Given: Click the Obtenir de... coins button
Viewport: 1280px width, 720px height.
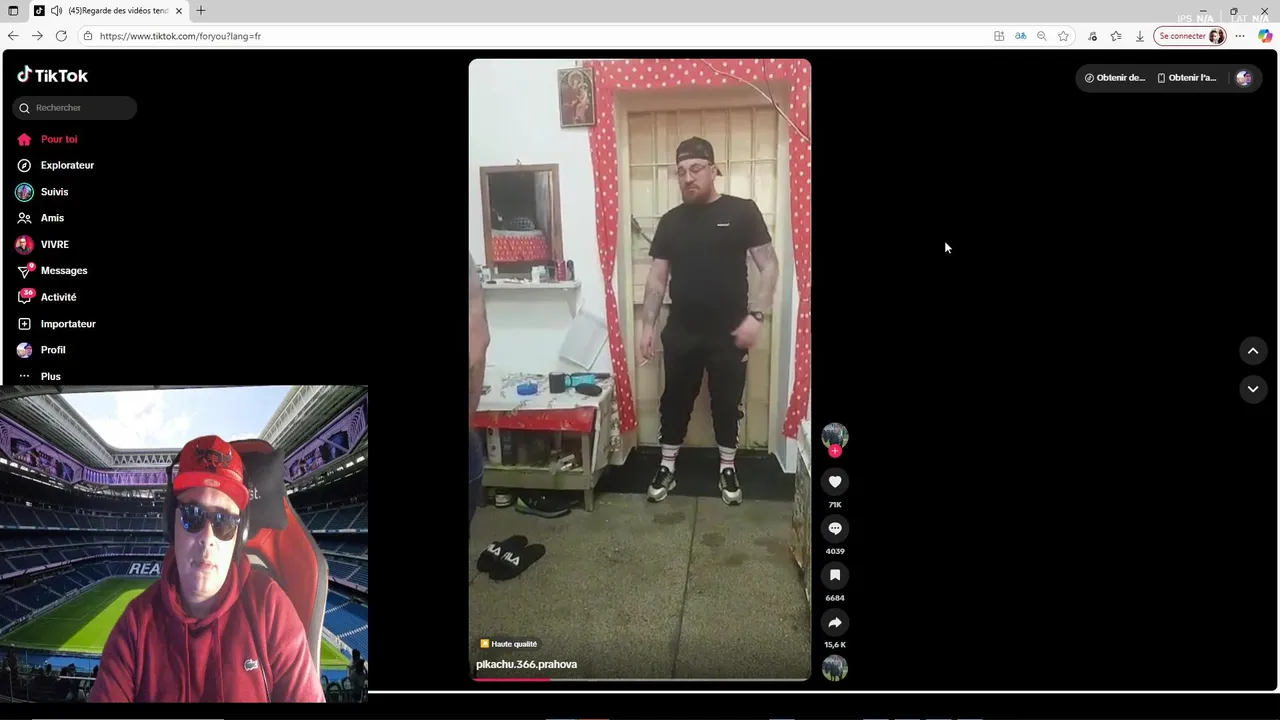Looking at the screenshot, I should 1115,78.
